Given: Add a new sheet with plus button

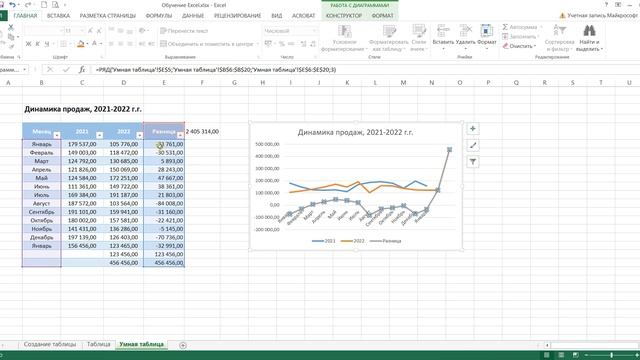Looking at the screenshot, I should (183, 345).
